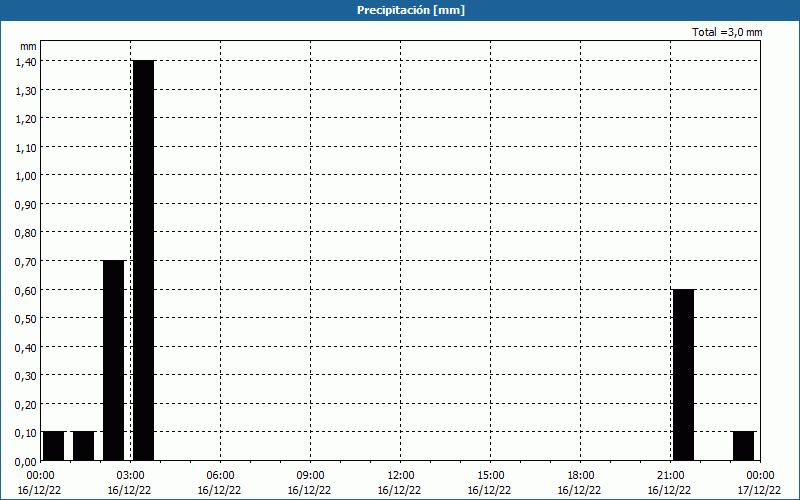Click the last bar before 00:00 17/12/22
The width and height of the screenshot is (800, 500).
[x=743, y=446]
